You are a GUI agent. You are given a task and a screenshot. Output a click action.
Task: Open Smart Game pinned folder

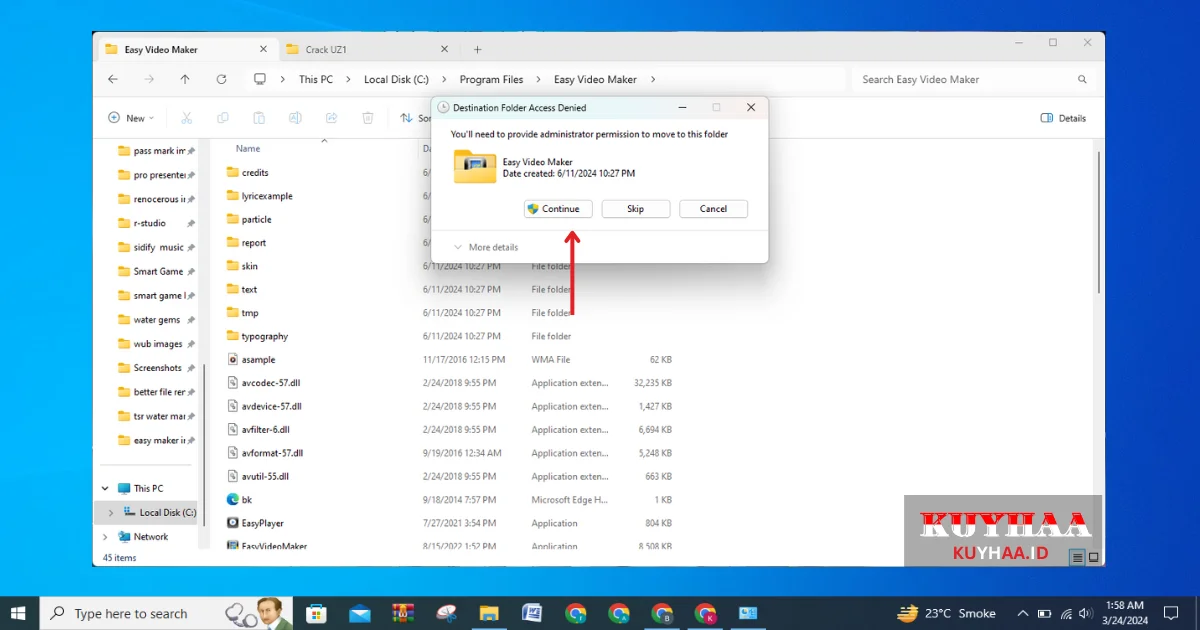click(158, 271)
